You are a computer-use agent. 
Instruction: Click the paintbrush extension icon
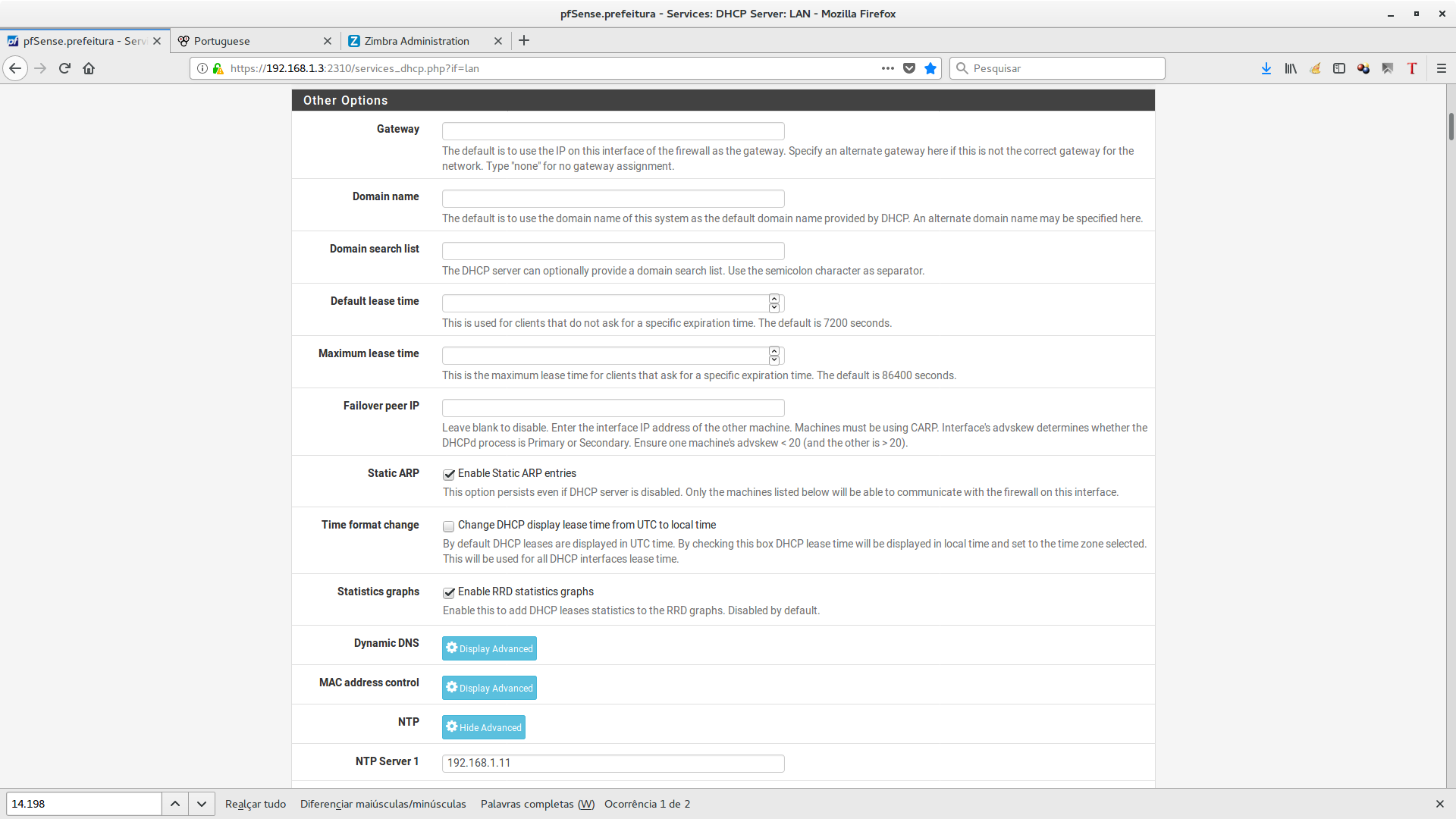coord(1315,68)
